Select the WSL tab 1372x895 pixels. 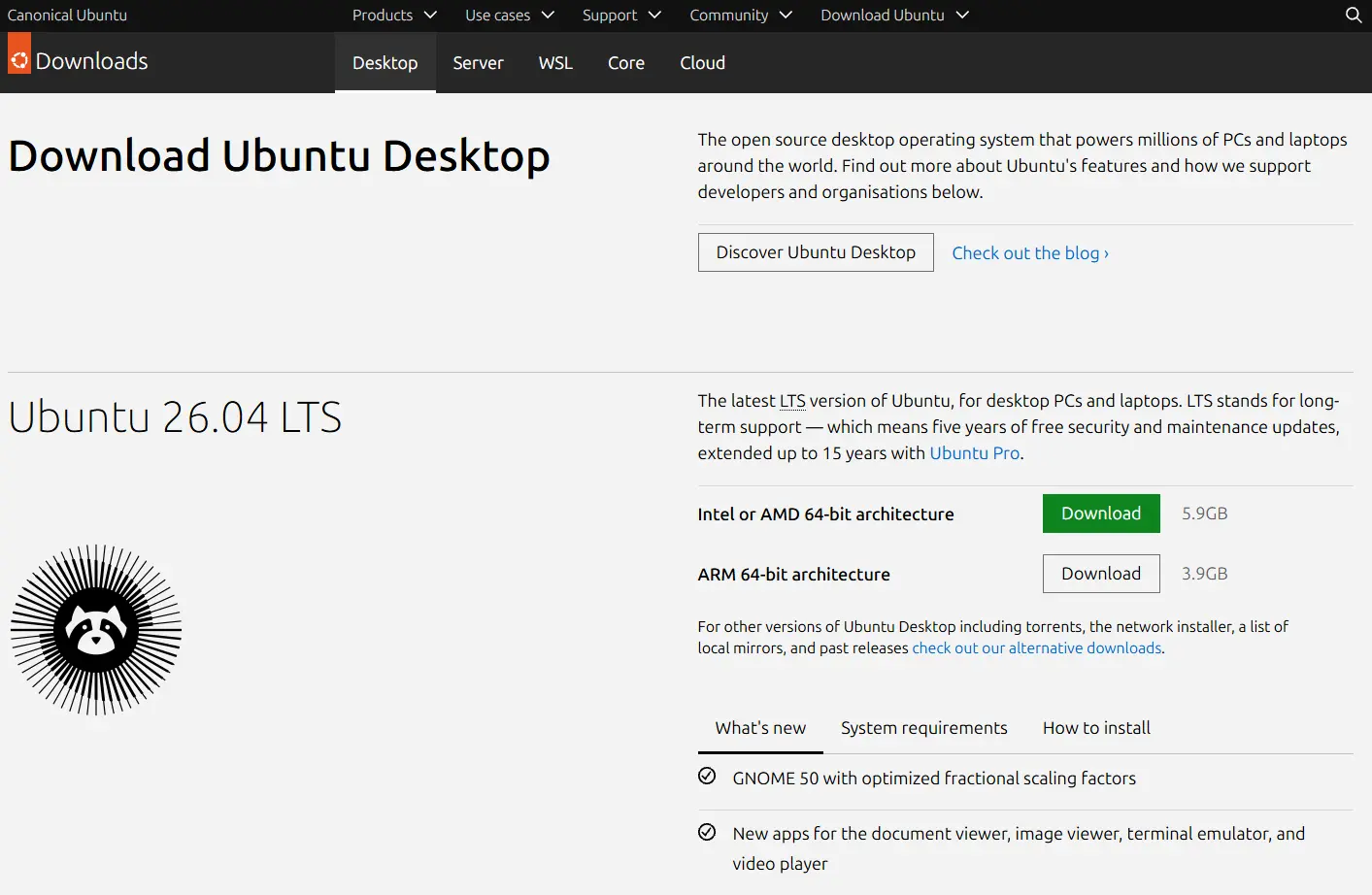555,63
